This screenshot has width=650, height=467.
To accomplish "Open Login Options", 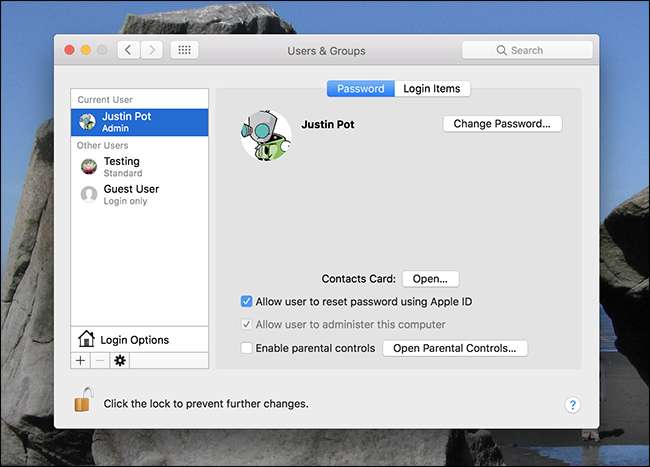I will click(140, 339).
